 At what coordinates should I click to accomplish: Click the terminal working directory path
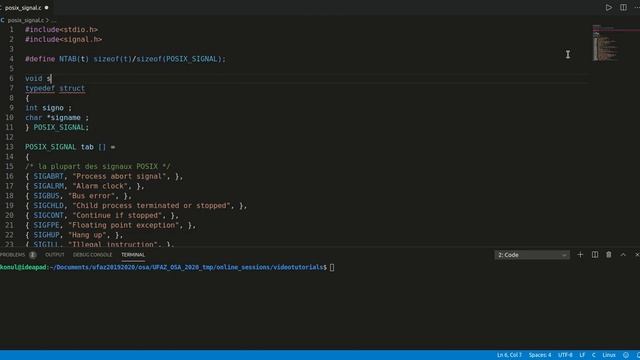click(x=187, y=267)
